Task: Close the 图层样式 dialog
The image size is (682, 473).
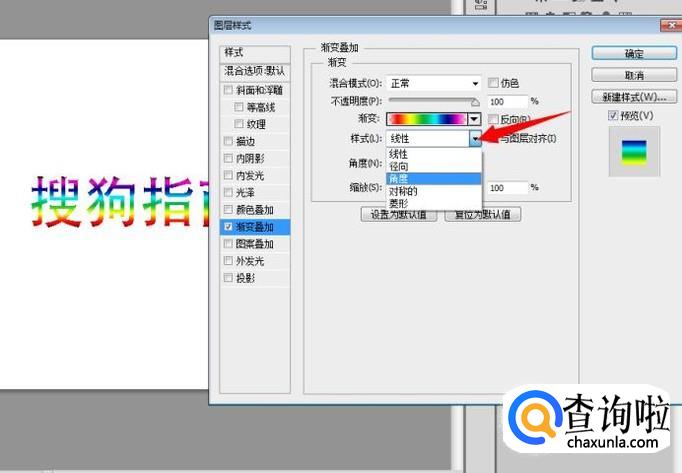Action: click(671, 25)
